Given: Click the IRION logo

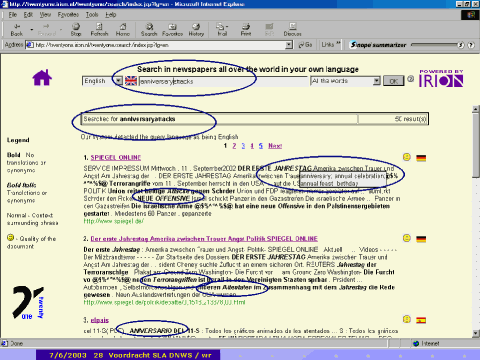Looking at the screenshot, I should click(441, 78).
